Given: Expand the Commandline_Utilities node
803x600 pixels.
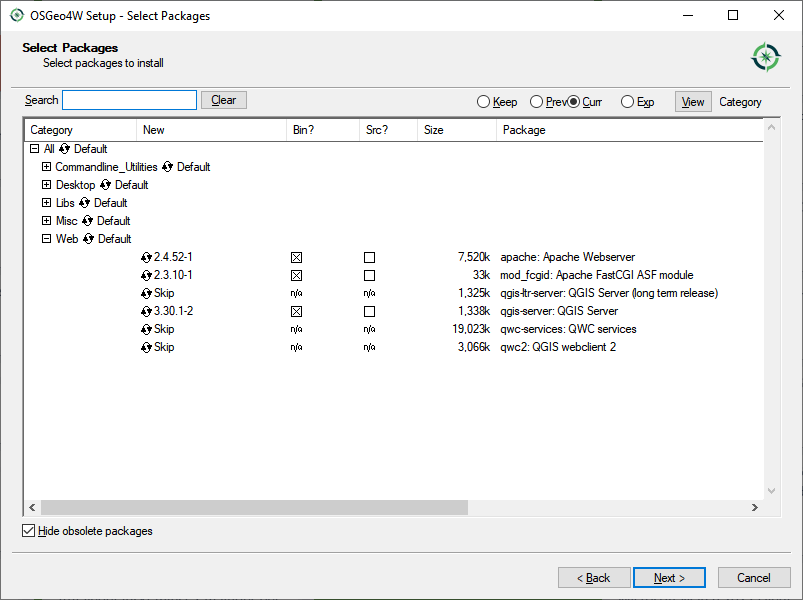Looking at the screenshot, I should [x=46, y=166].
